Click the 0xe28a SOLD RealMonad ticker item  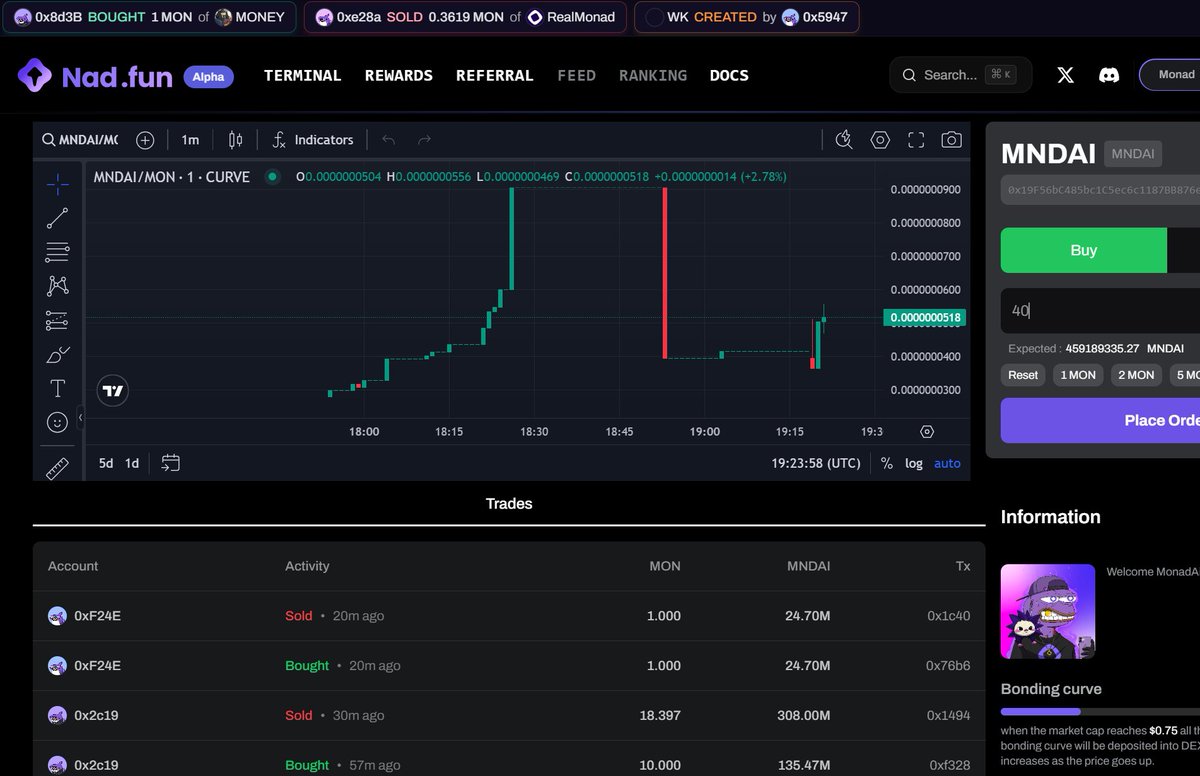coord(465,17)
